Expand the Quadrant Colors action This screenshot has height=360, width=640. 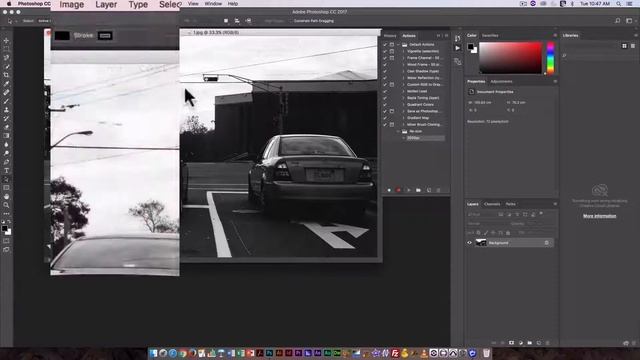pos(404,104)
